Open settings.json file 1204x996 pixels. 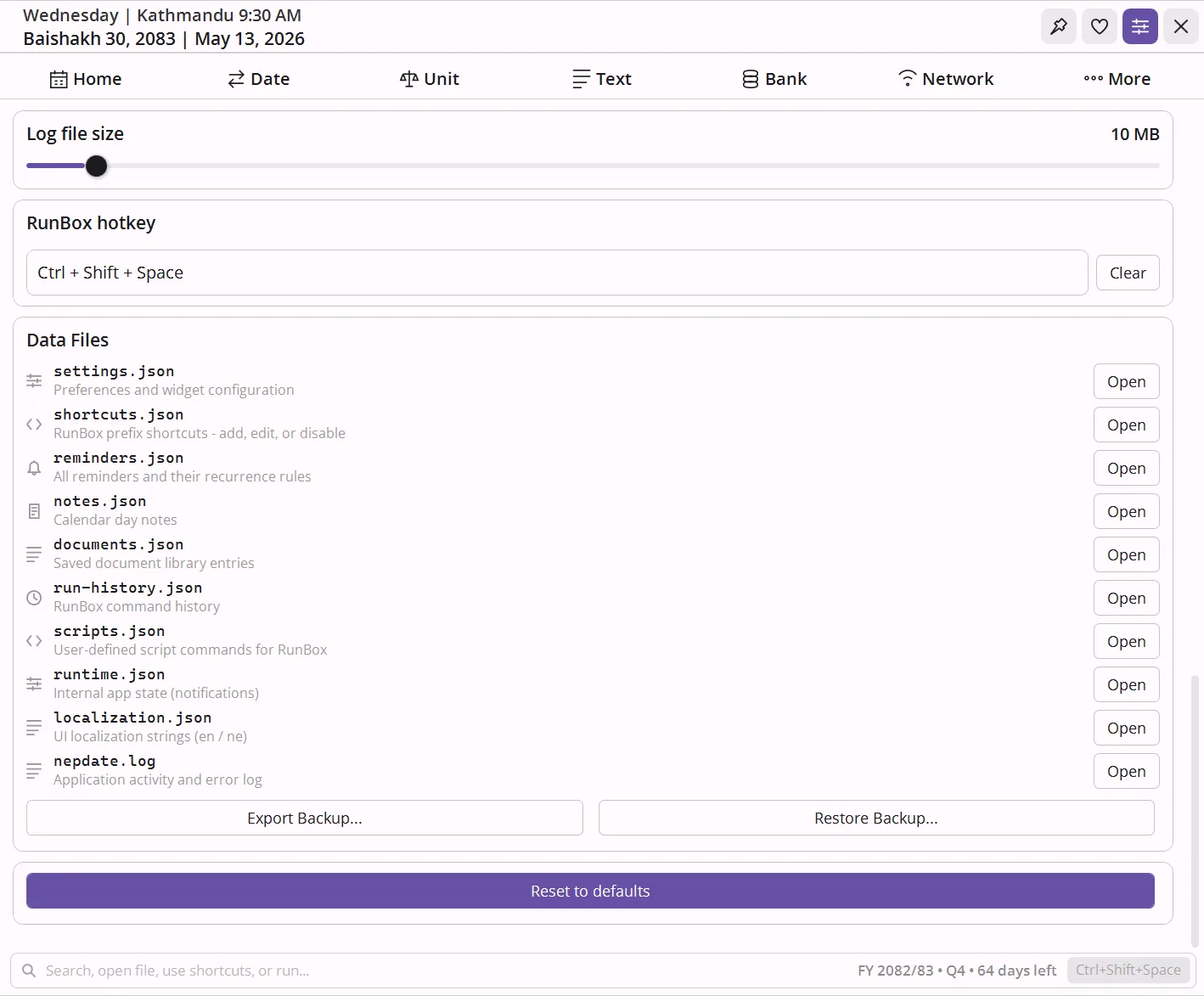pyautogui.click(x=1127, y=381)
